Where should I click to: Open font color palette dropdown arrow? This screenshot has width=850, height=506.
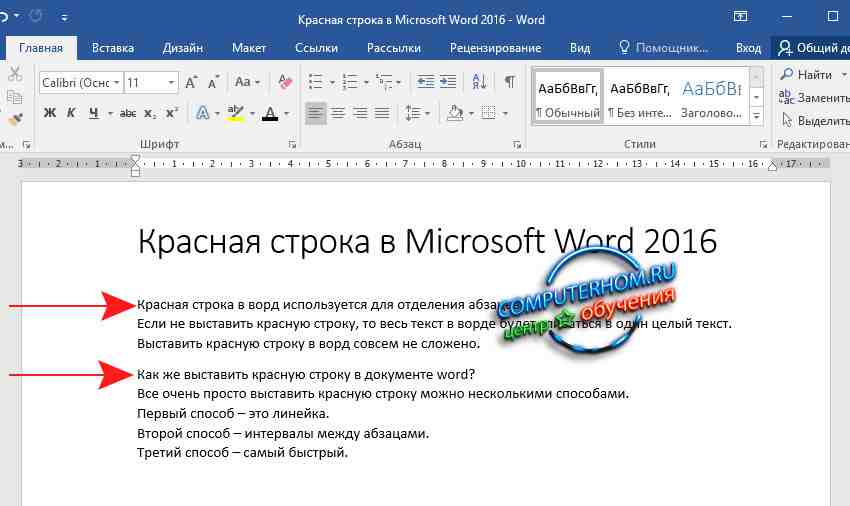[x=287, y=114]
